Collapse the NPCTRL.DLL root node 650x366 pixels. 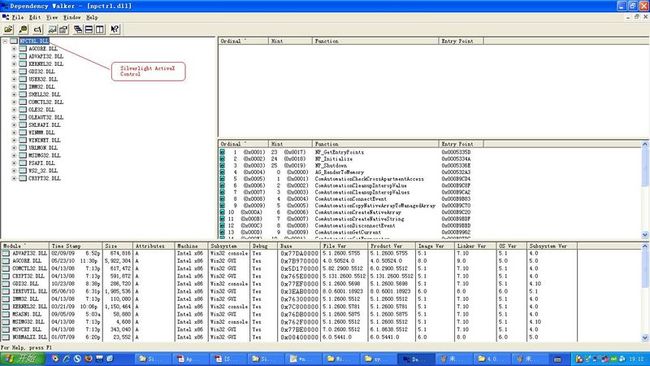[x=5, y=41]
